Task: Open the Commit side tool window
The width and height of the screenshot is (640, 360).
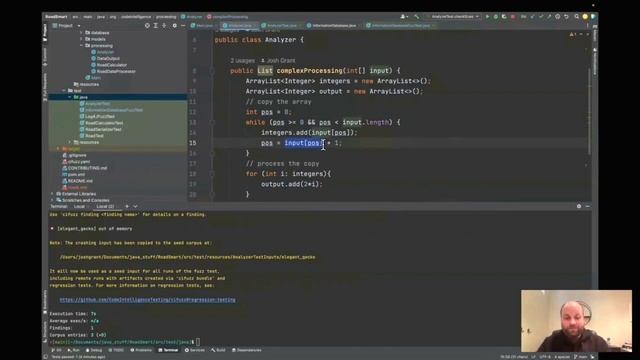Action: tap(45, 57)
